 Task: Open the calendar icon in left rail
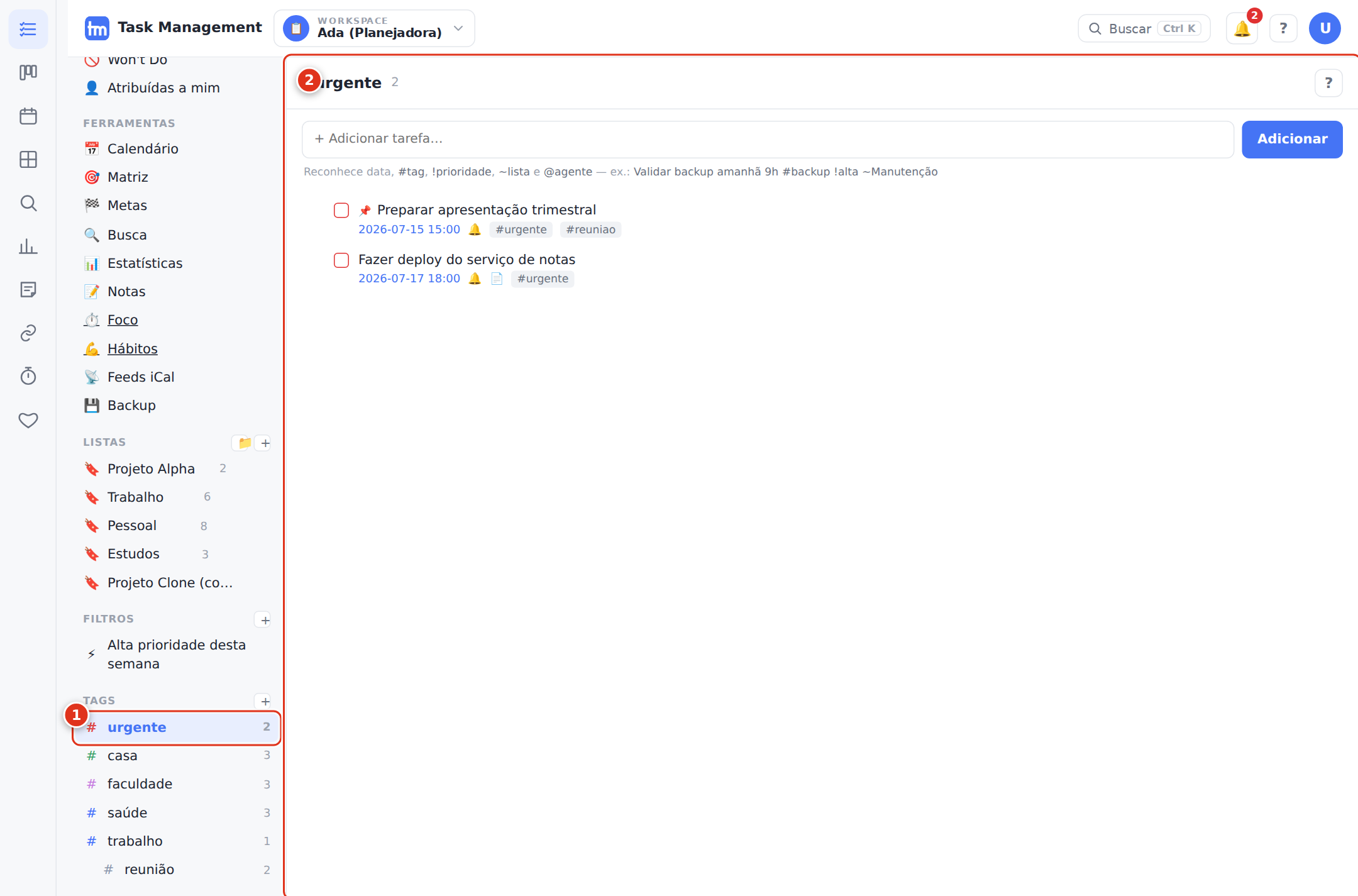pyautogui.click(x=28, y=116)
